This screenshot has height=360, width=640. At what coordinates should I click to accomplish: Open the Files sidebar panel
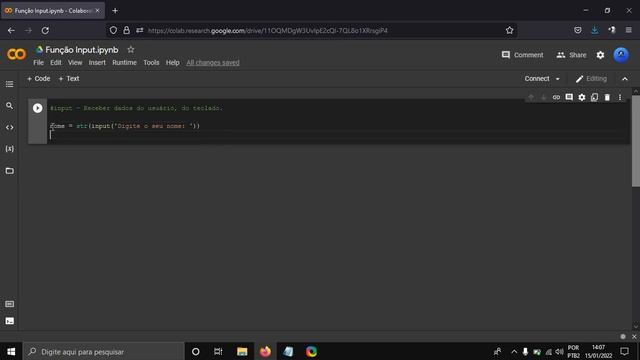(x=9, y=171)
